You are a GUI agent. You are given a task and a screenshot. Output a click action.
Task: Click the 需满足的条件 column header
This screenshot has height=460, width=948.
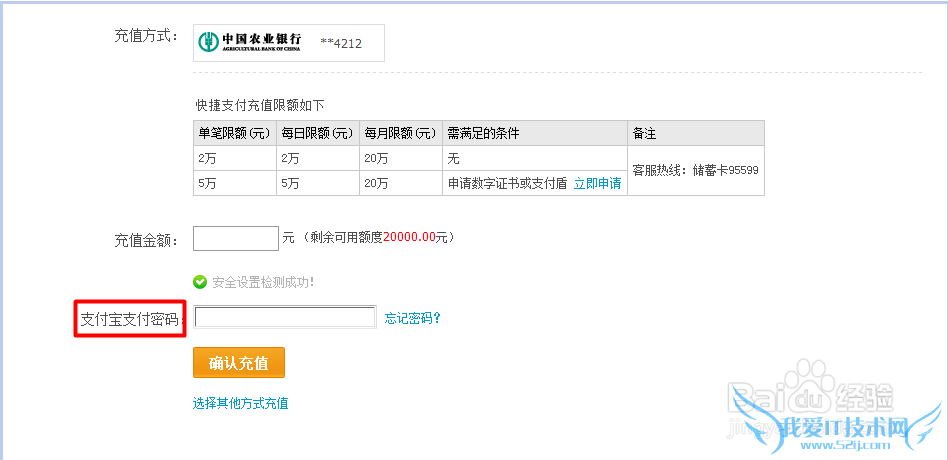(535, 133)
